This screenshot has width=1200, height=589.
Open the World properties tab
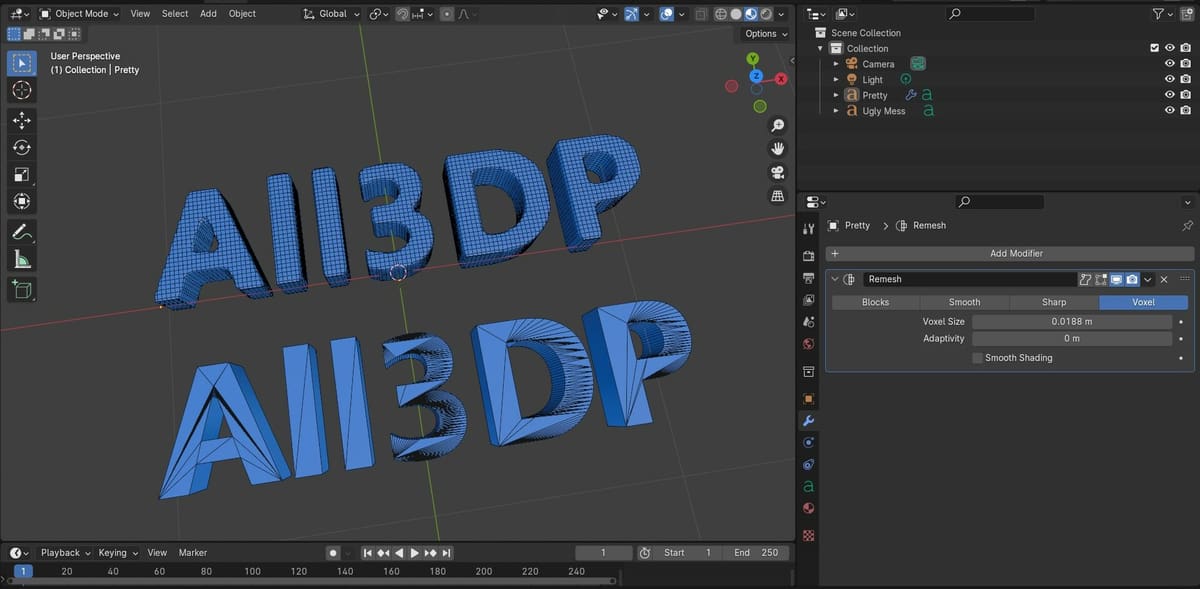click(809, 344)
